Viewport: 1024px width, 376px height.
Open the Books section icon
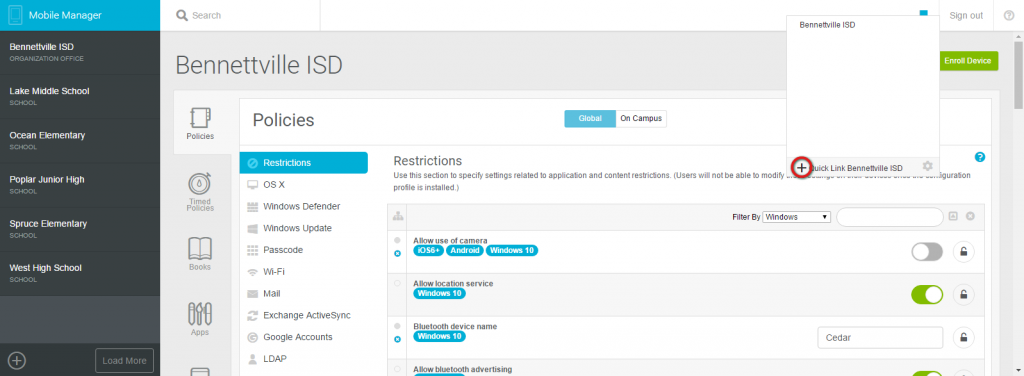pyautogui.click(x=200, y=249)
